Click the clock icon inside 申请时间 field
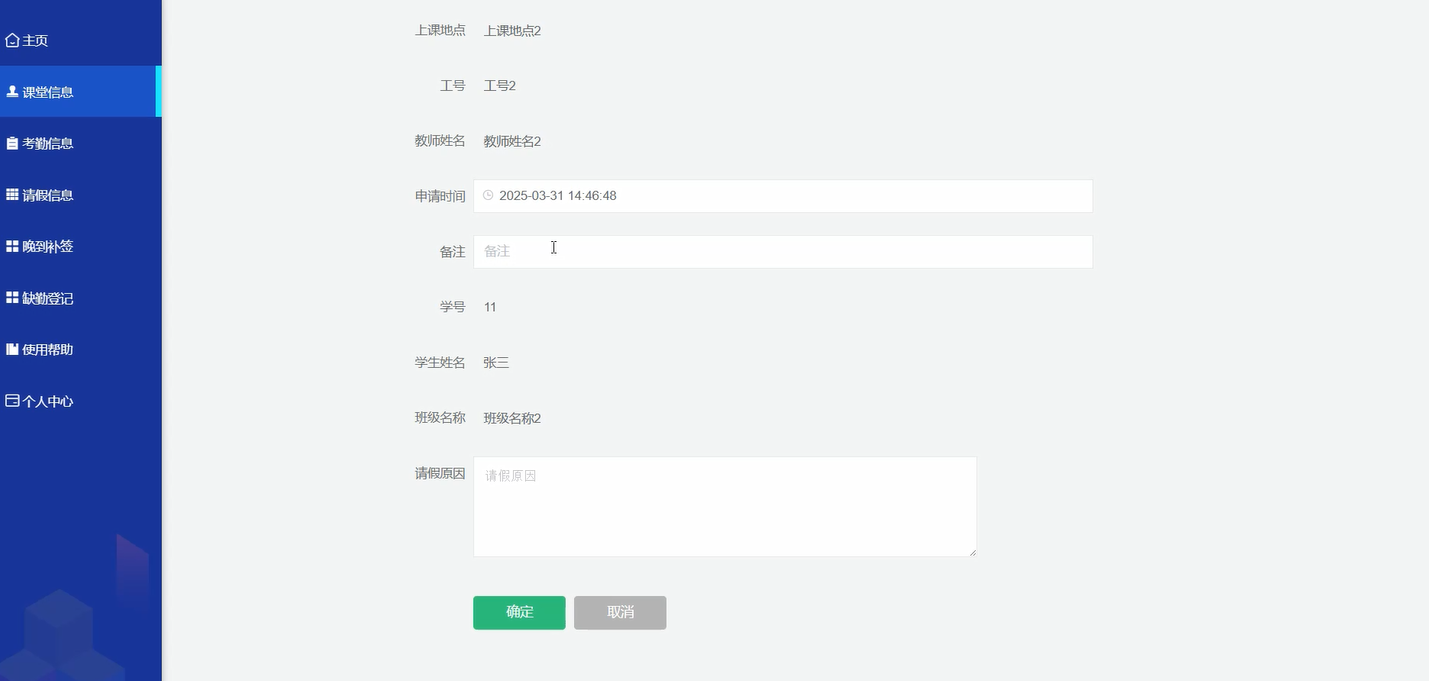The height and width of the screenshot is (681, 1429). [x=487, y=195]
